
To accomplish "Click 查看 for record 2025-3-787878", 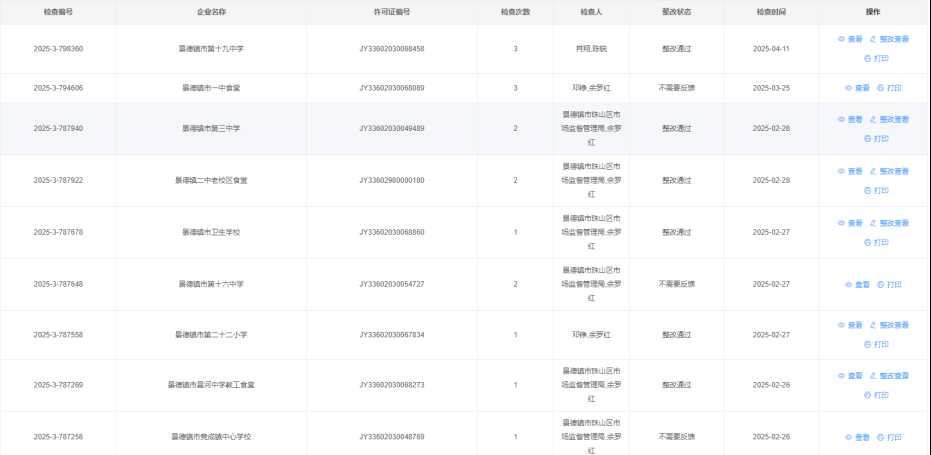I will (850, 222).
